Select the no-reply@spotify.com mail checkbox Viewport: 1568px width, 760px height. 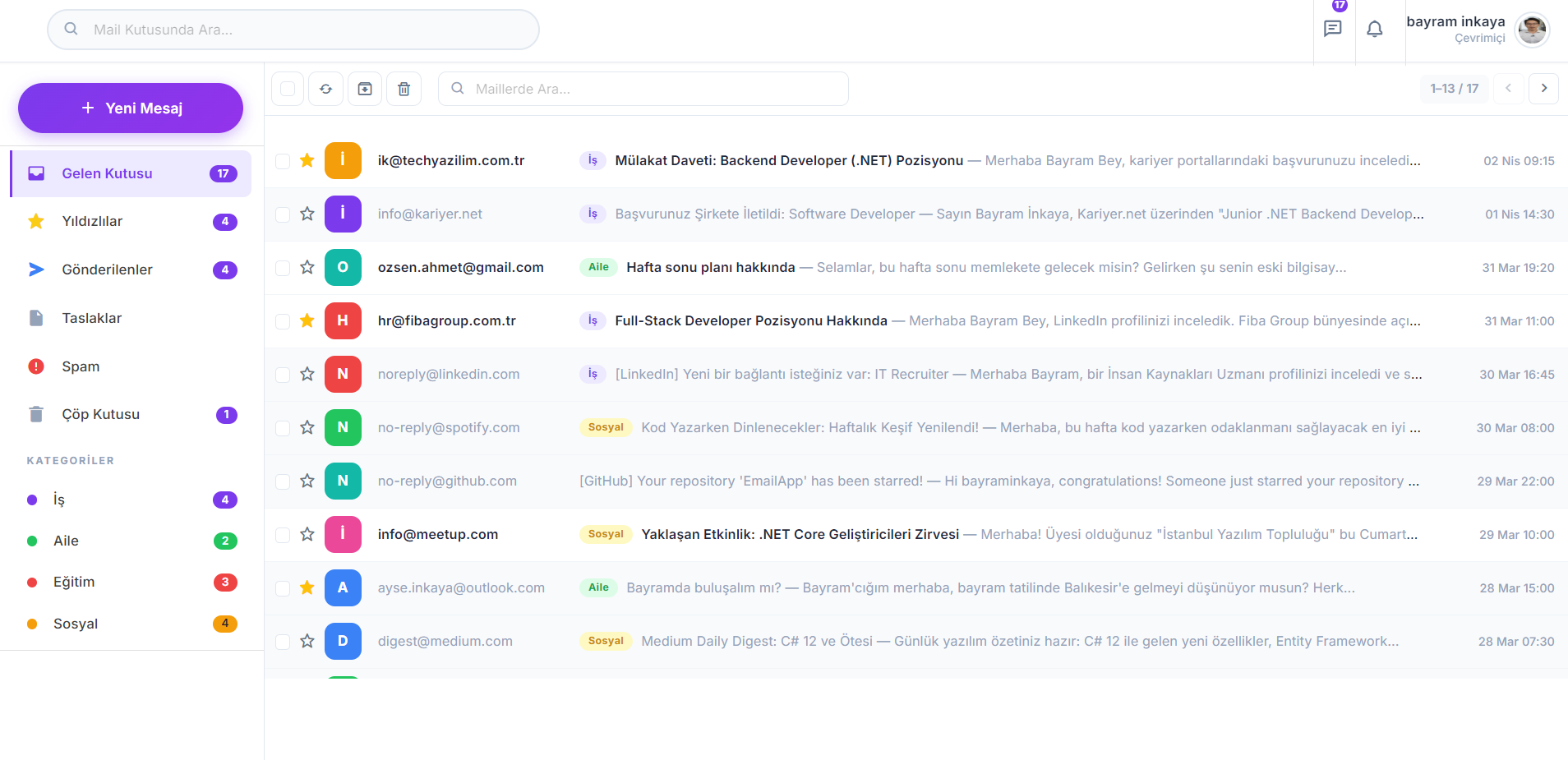coord(283,428)
